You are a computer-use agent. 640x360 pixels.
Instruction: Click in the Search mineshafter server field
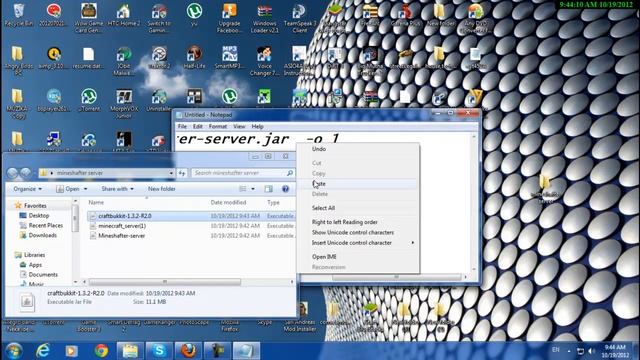(243, 173)
